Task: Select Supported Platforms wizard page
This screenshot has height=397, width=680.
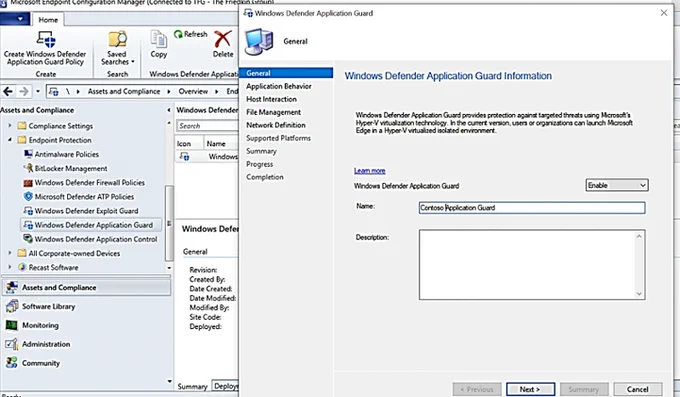Action: point(278,138)
